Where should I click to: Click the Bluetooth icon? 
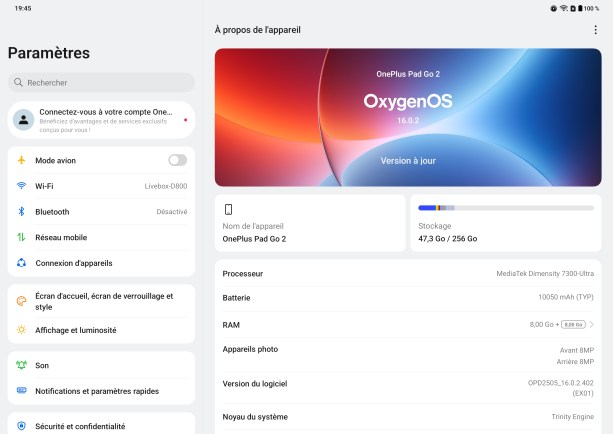(22, 212)
